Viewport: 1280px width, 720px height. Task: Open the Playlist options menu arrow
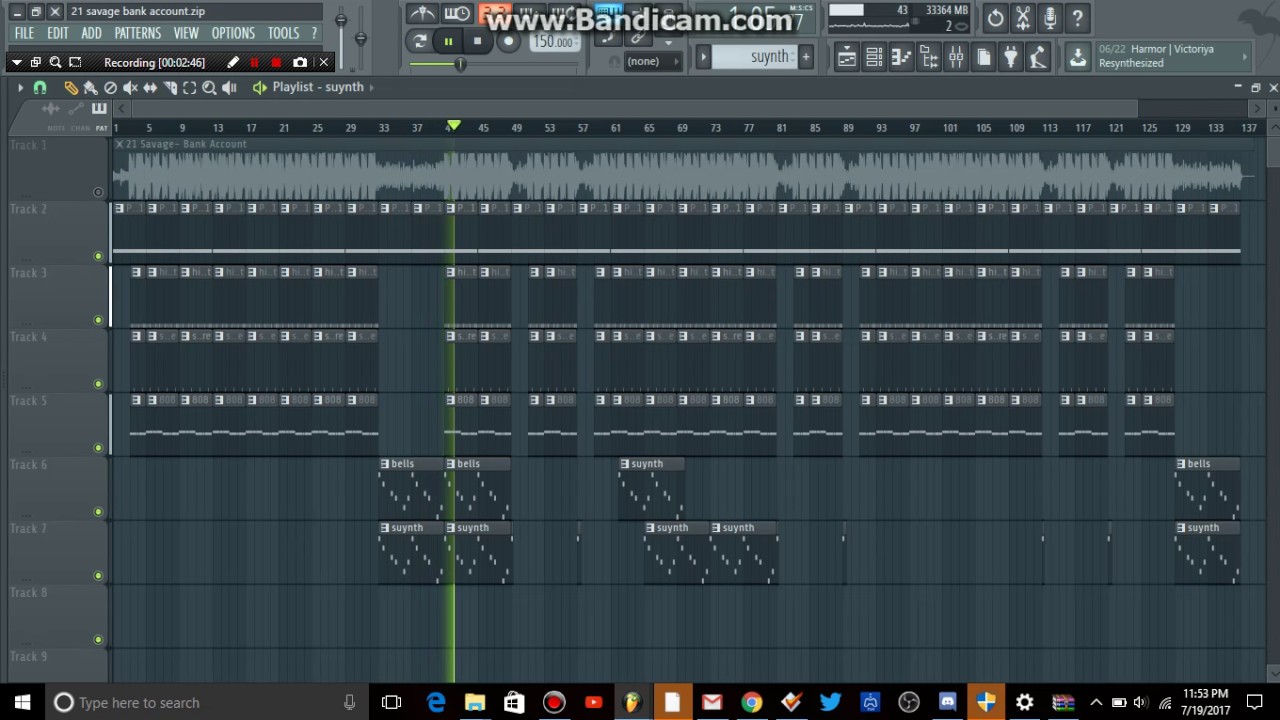[19, 88]
